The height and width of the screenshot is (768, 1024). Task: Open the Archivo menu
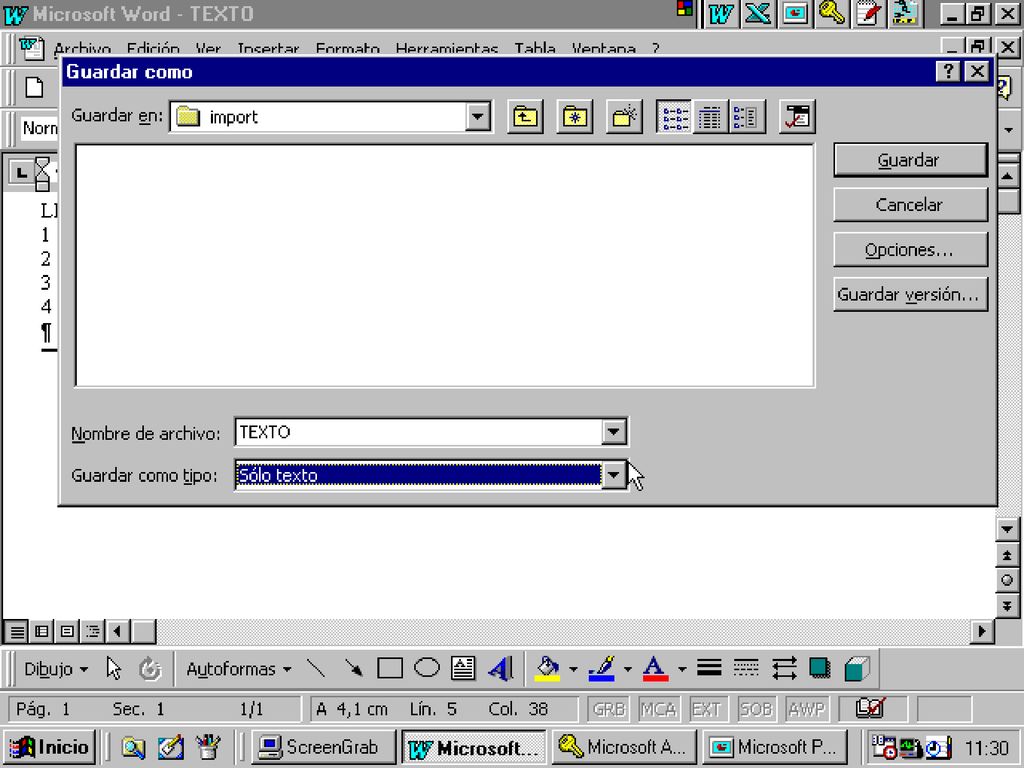82,49
